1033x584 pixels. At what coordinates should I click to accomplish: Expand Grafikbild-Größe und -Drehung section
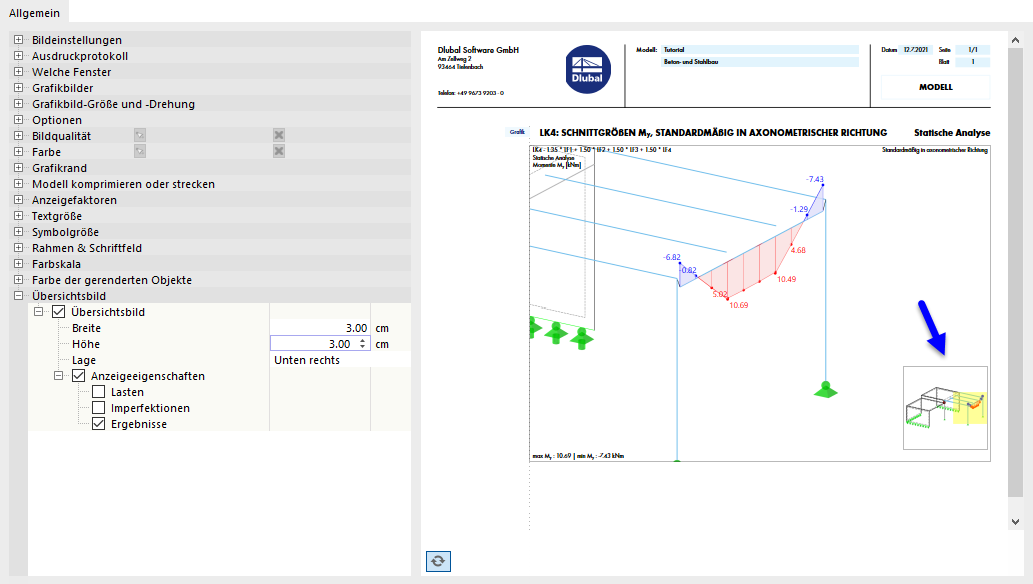pyautogui.click(x=18, y=103)
